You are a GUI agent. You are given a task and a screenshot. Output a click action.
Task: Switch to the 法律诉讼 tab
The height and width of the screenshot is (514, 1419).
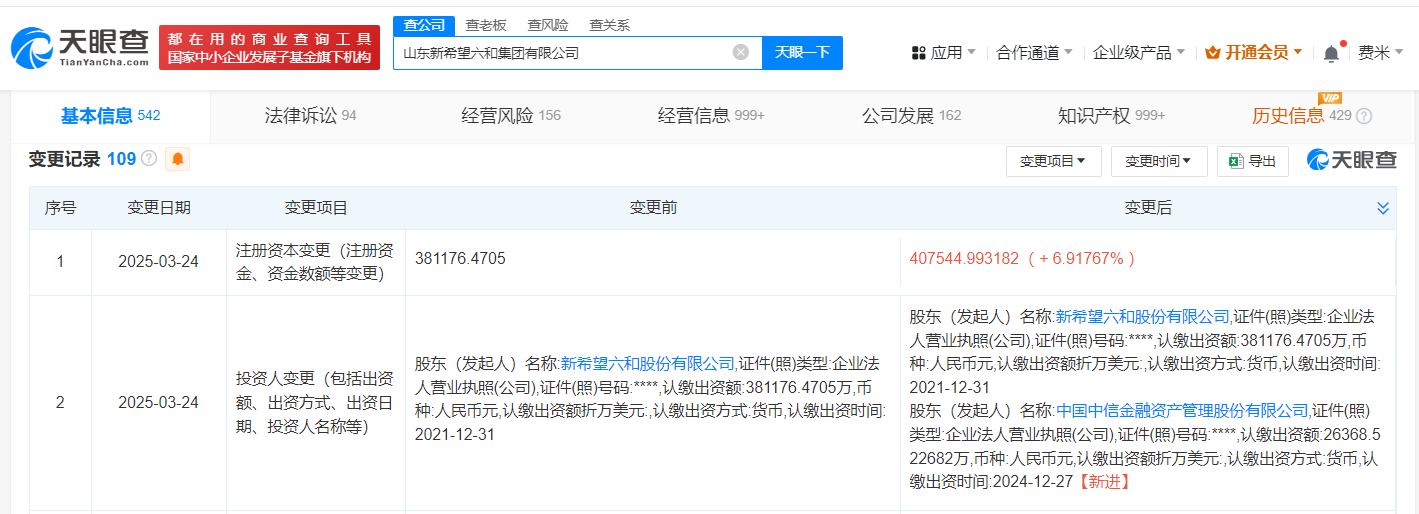(x=310, y=116)
